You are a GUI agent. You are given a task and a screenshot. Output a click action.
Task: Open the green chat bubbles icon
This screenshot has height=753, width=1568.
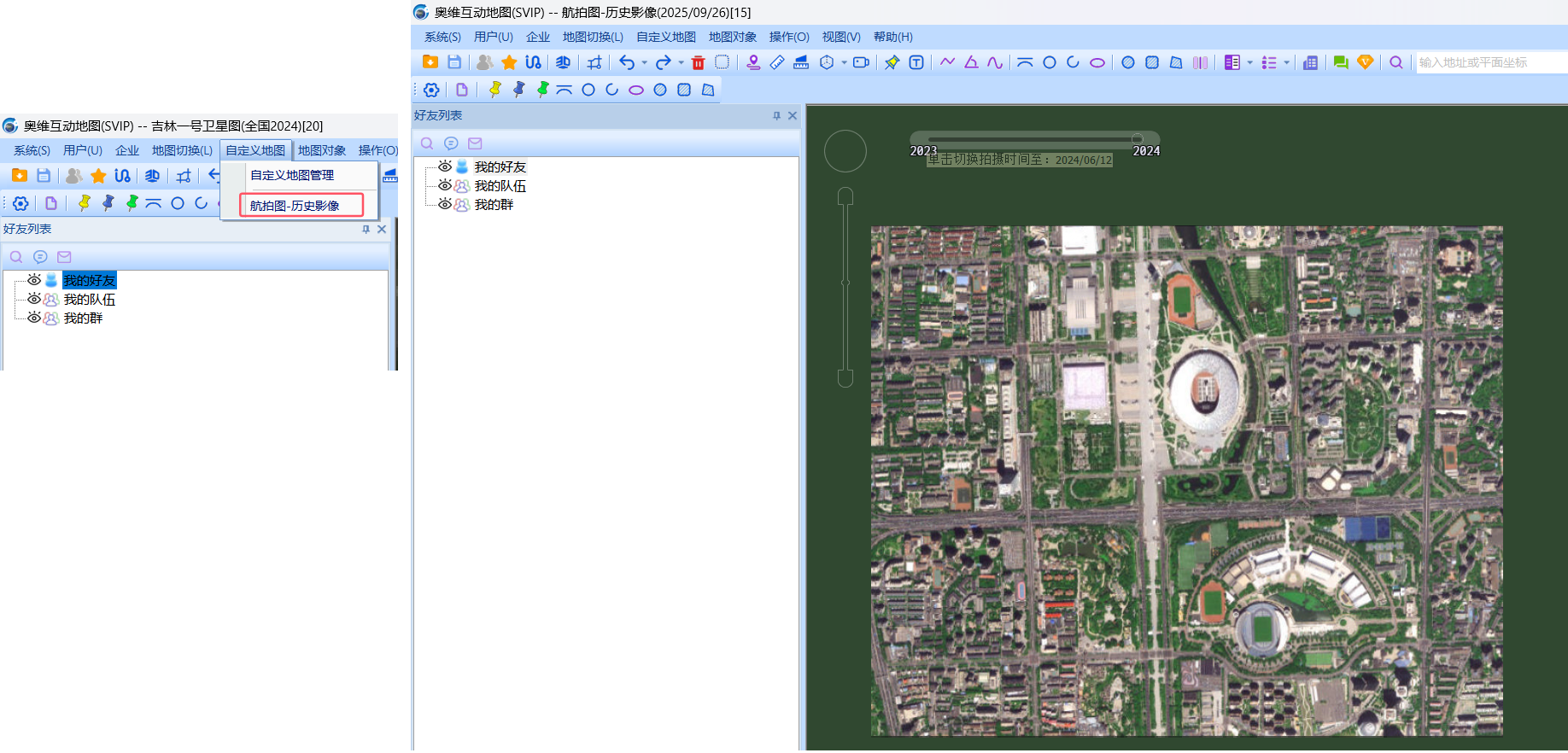[1340, 62]
